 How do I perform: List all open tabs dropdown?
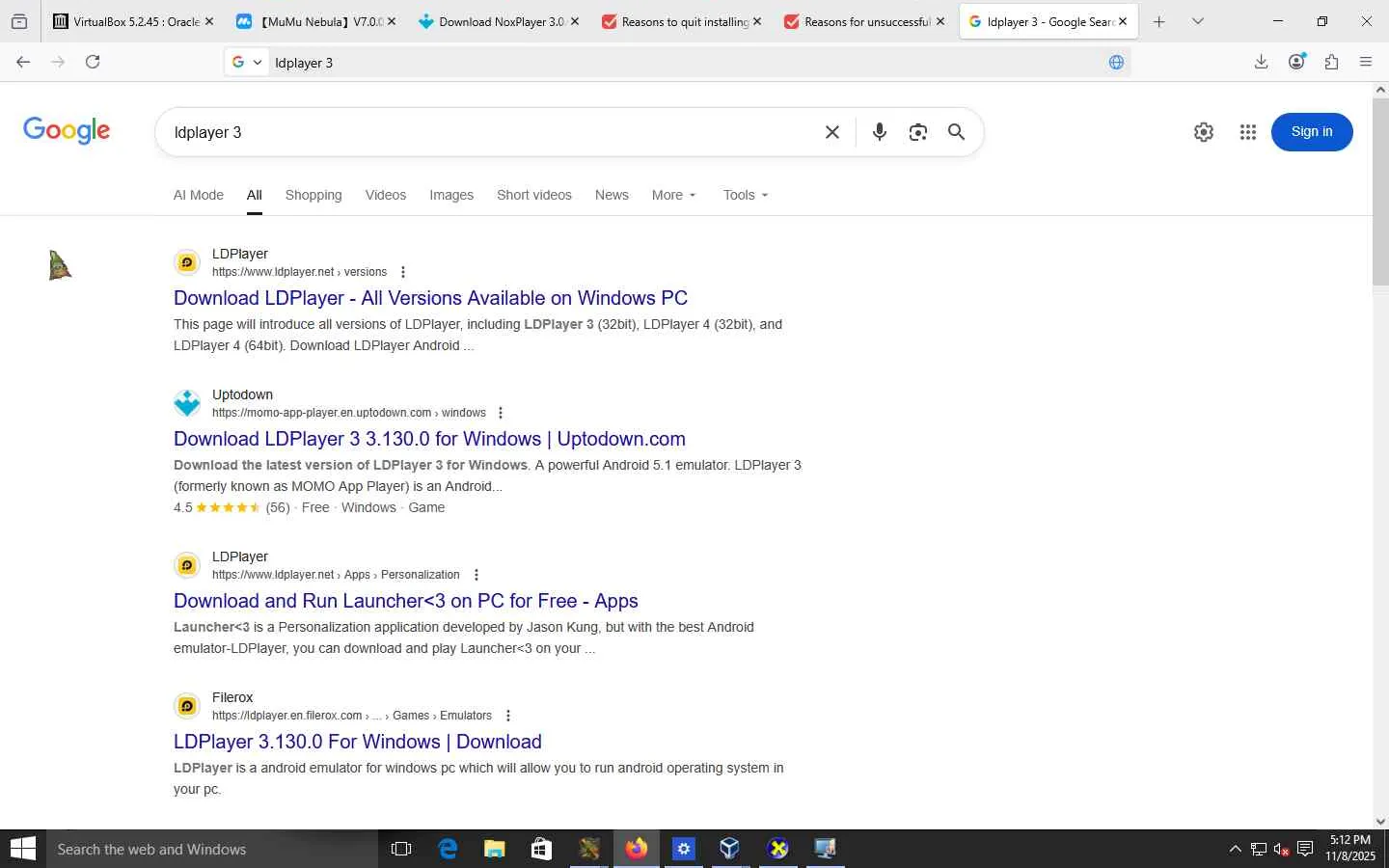click(1198, 21)
